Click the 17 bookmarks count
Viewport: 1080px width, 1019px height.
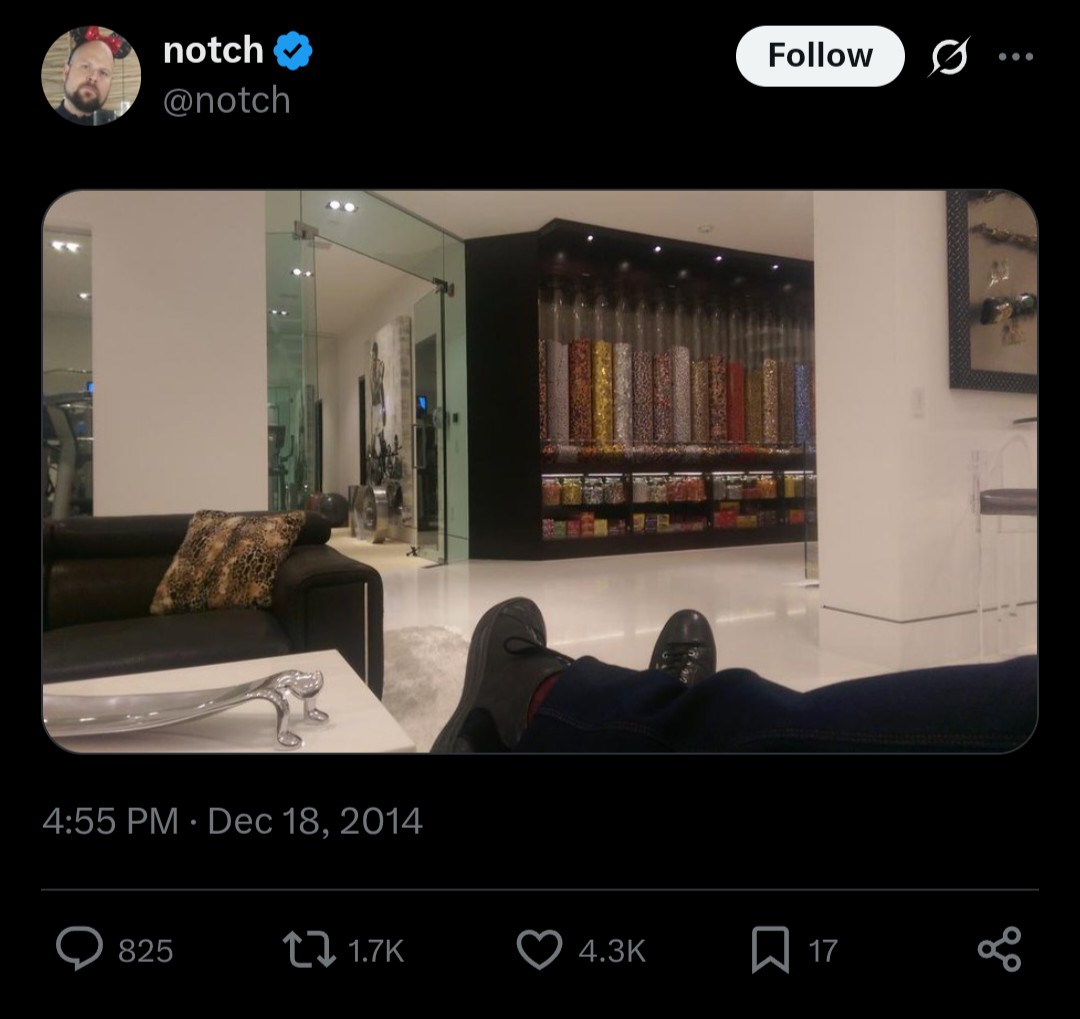(x=822, y=951)
